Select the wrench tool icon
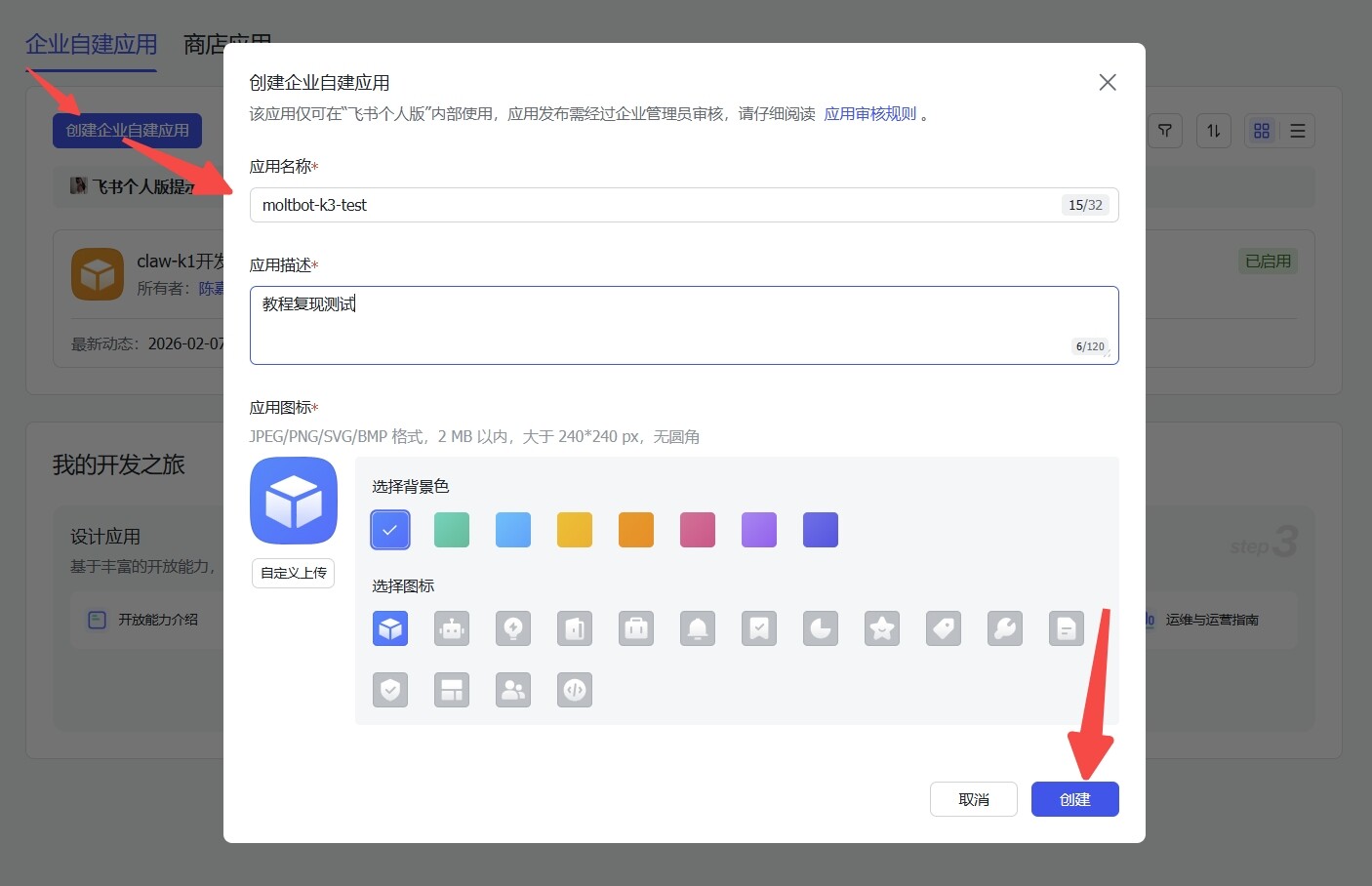 click(1005, 628)
